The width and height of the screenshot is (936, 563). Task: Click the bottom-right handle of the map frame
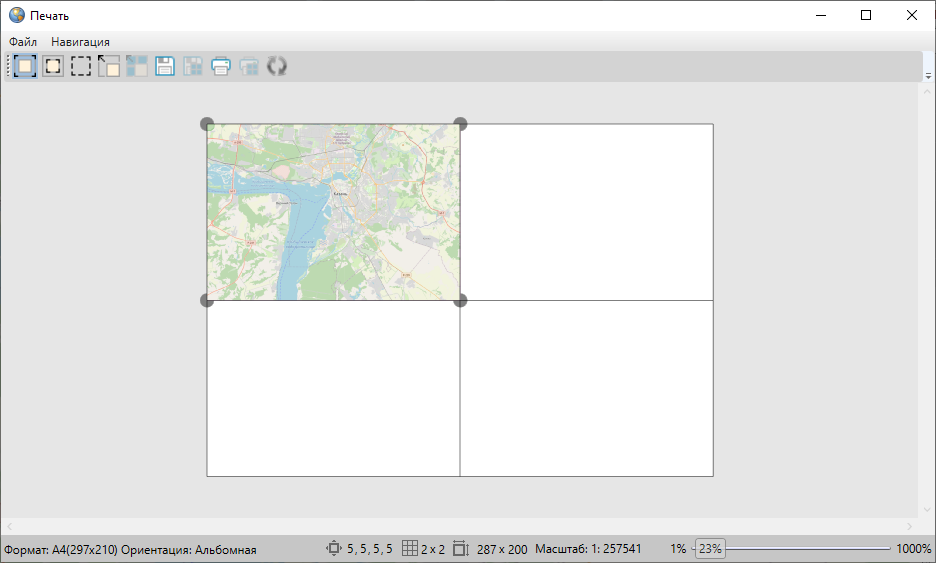point(460,300)
